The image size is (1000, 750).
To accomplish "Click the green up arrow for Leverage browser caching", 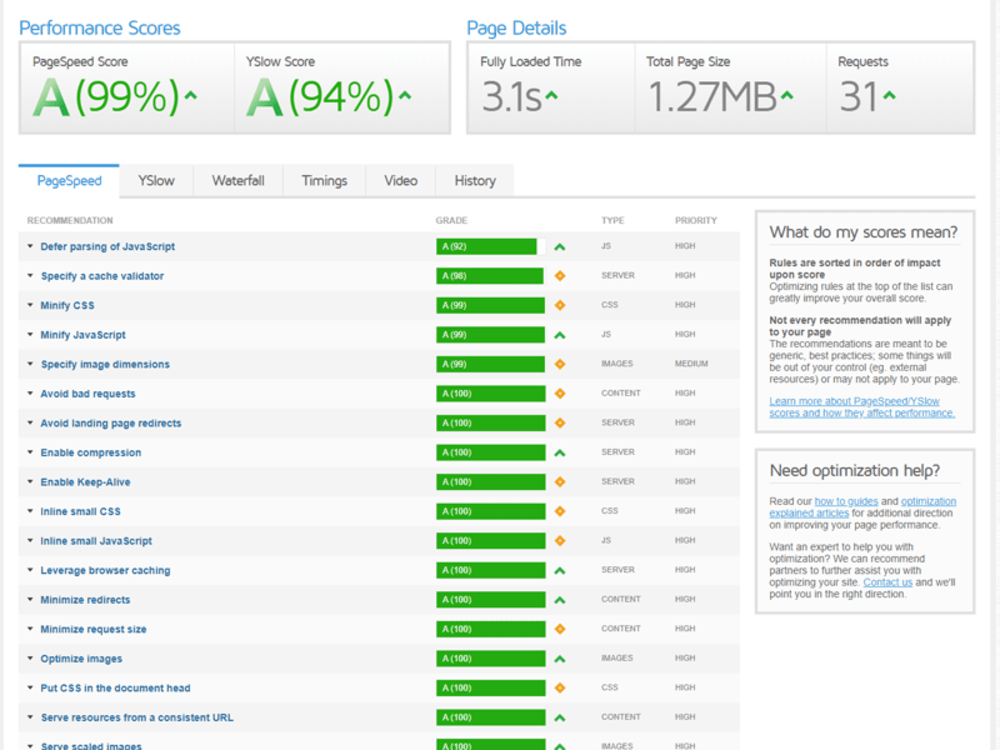I will [x=559, y=570].
